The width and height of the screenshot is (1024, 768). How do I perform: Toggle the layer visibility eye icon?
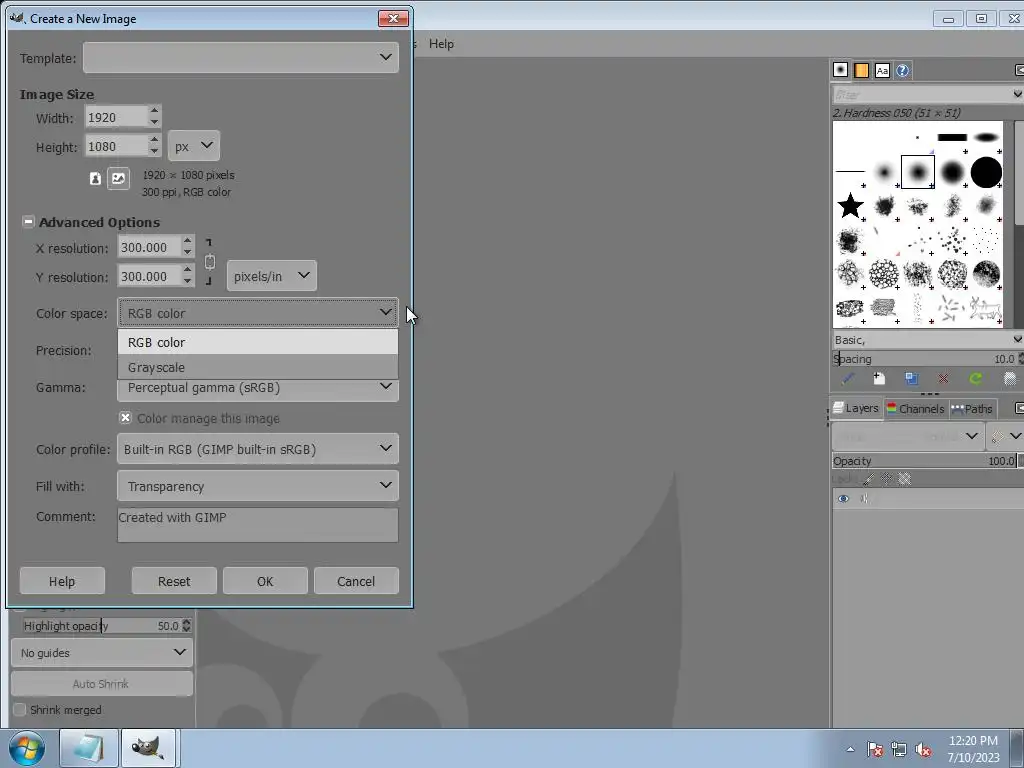coord(844,498)
